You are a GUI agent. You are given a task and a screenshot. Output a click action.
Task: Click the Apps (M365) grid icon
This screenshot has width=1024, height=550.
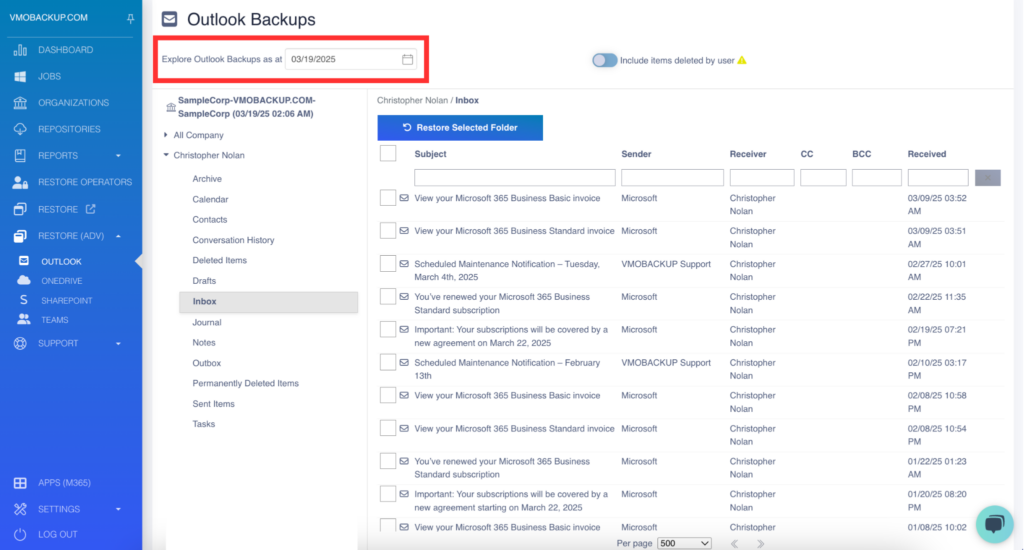pyautogui.click(x=20, y=483)
